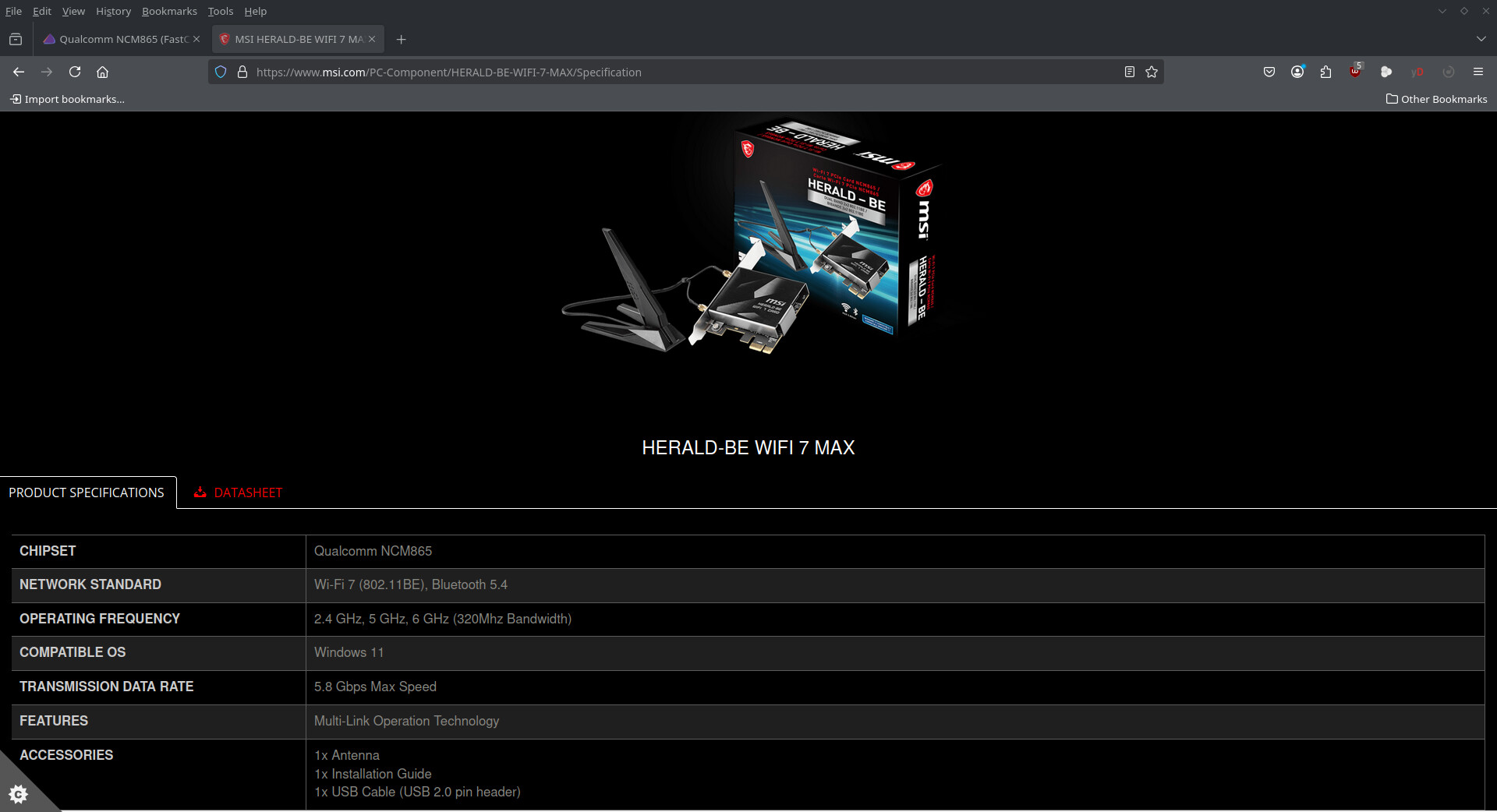The image size is (1497, 812).
Task: Select Product Specifications tab
Action: tap(87, 492)
